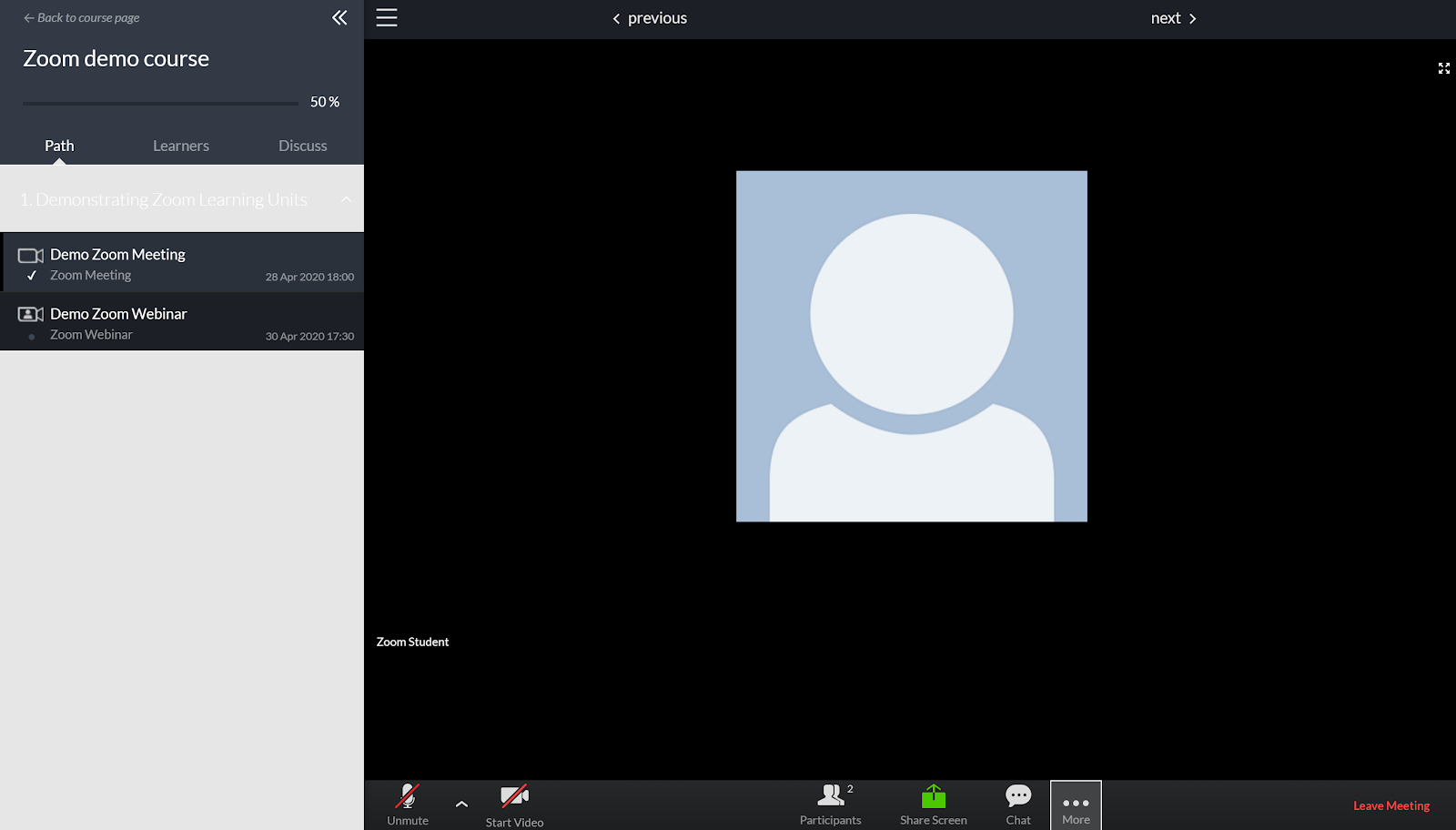The width and height of the screenshot is (1456, 830).
Task: Select the Demo Zoom Webinar status dot
Action: (x=33, y=334)
